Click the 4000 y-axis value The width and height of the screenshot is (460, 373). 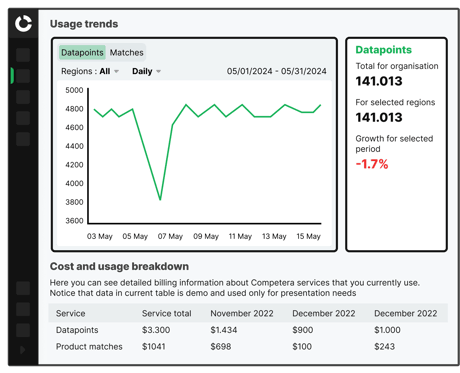pos(74,183)
